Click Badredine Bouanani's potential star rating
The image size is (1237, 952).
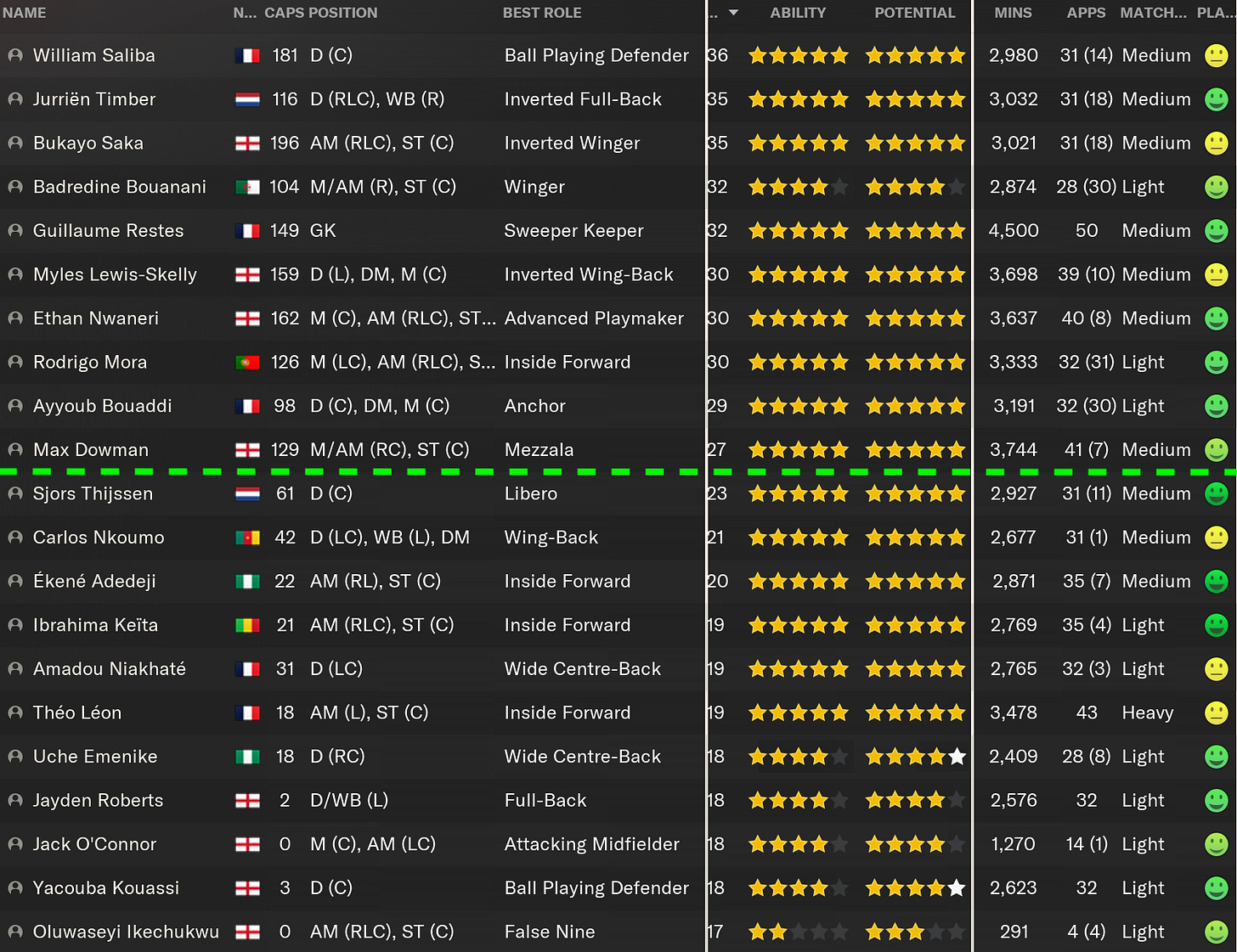[915, 187]
